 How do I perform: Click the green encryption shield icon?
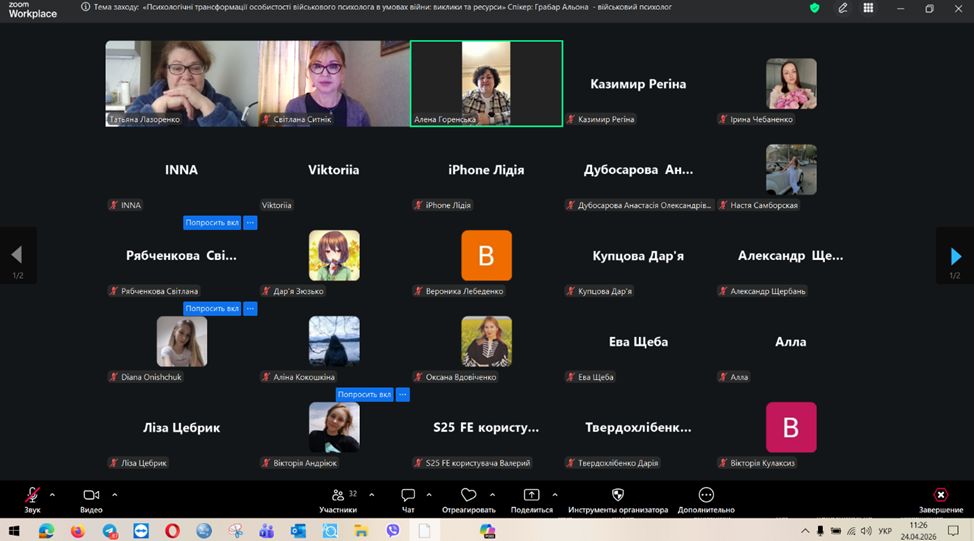814,8
